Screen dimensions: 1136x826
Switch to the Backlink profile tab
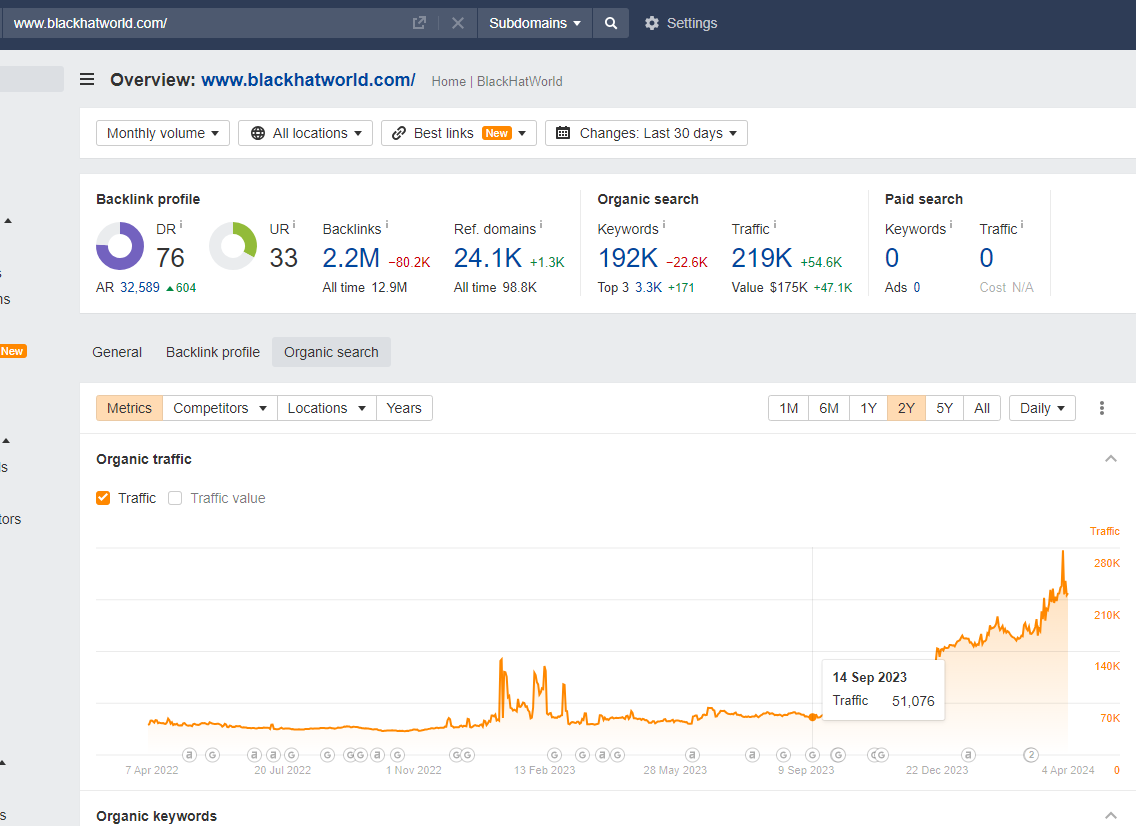[x=213, y=352]
